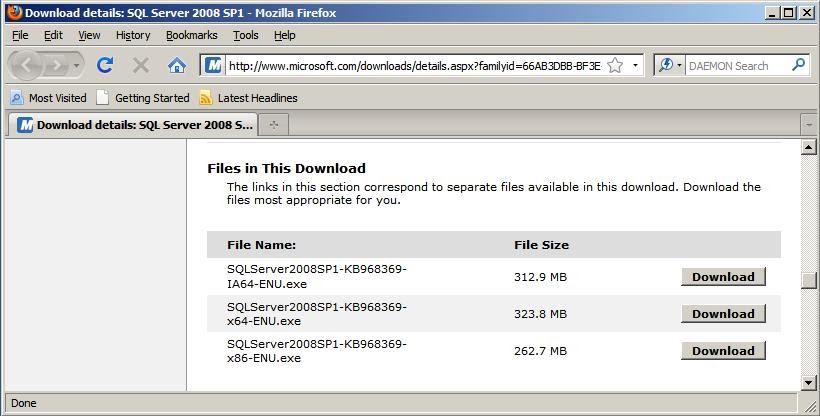Open the search engine selector dropdown arrow
Screen dimensions: 820x416
click(x=679, y=65)
